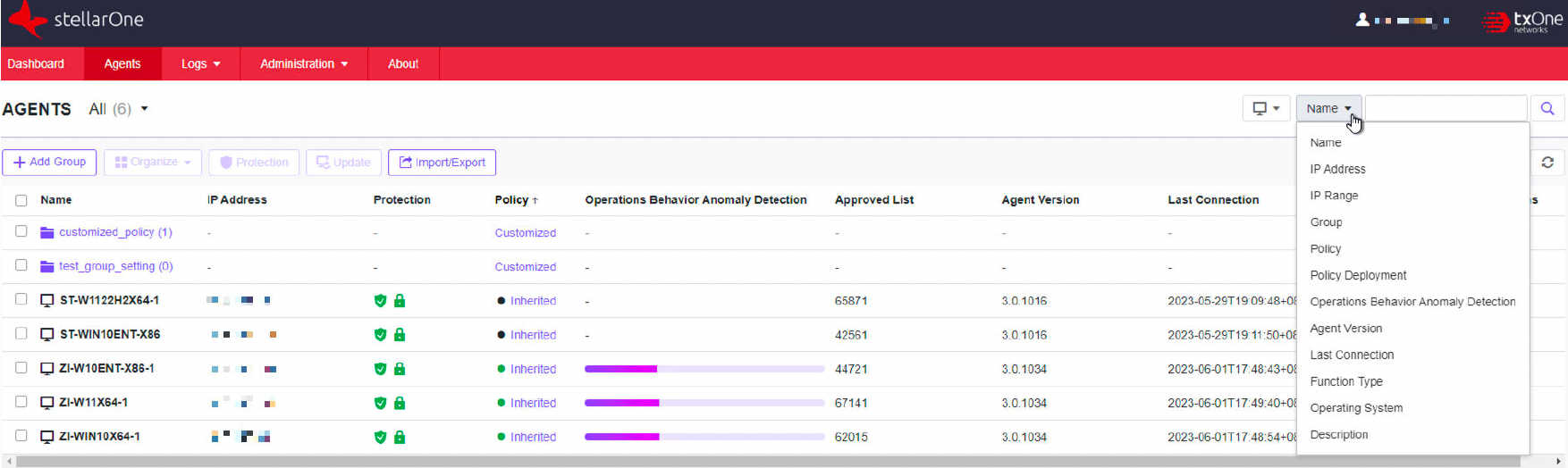Click the user account icon in header
Screen dimensions: 1568x468
1362,20
